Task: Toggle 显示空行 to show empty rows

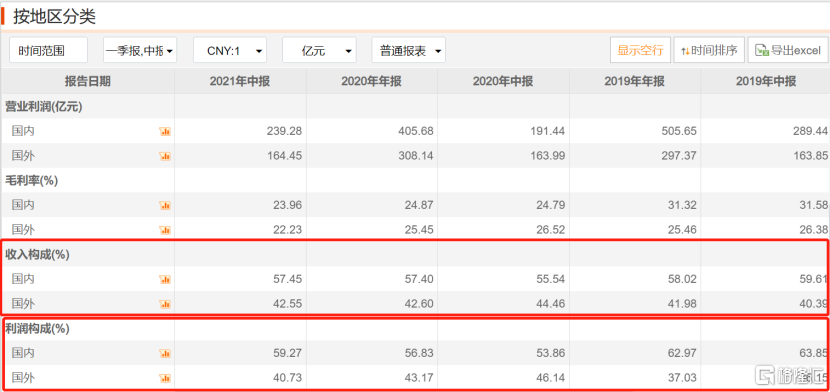Action: (x=640, y=50)
